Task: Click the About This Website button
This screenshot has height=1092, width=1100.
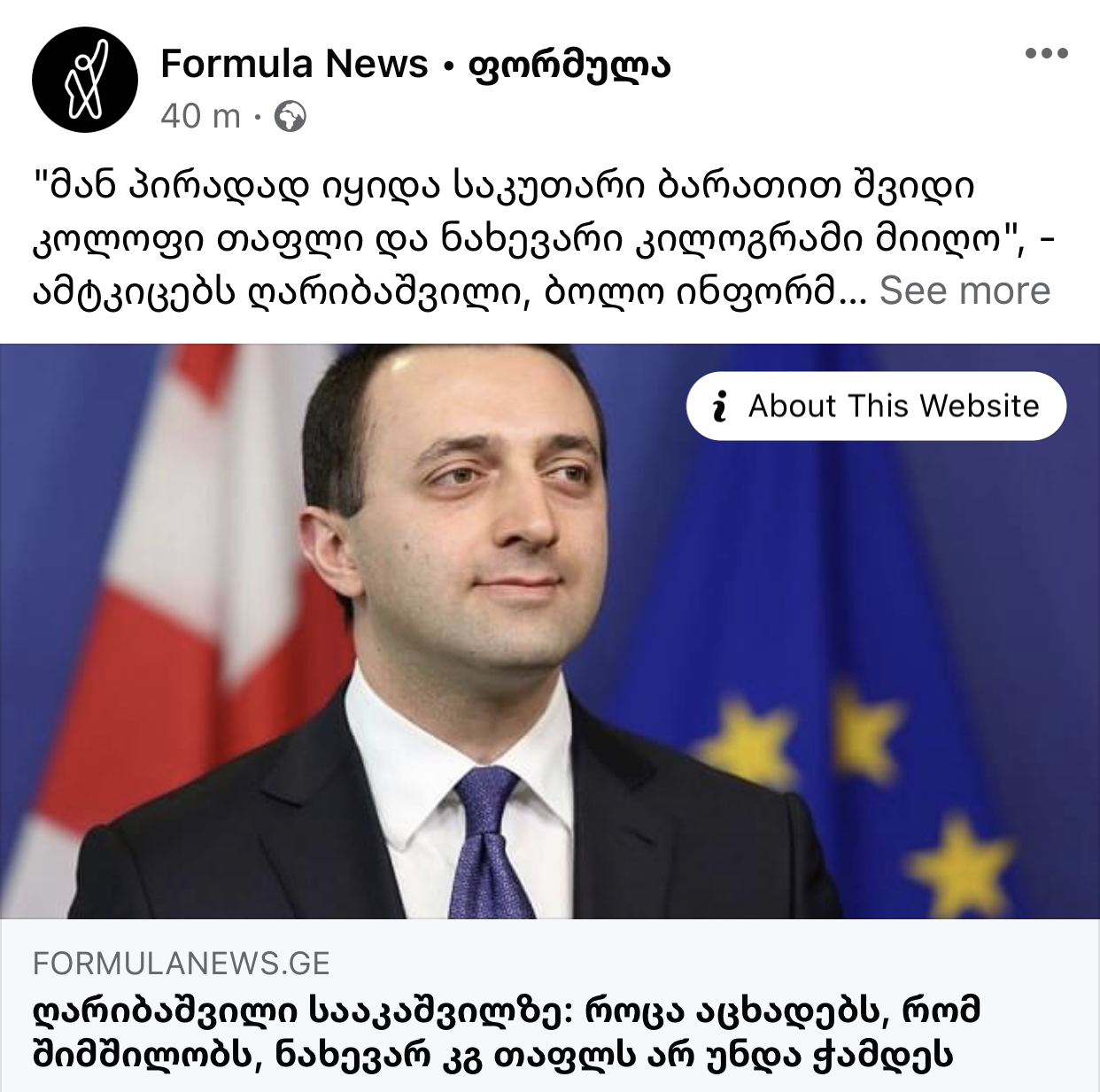Action: (x=876, y=407)
